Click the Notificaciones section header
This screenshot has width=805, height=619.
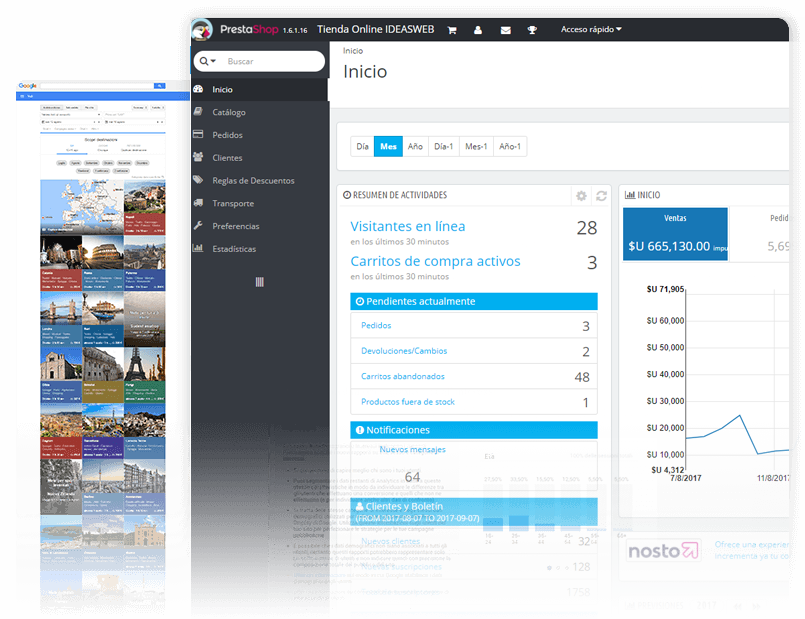(x=474, y=430)
